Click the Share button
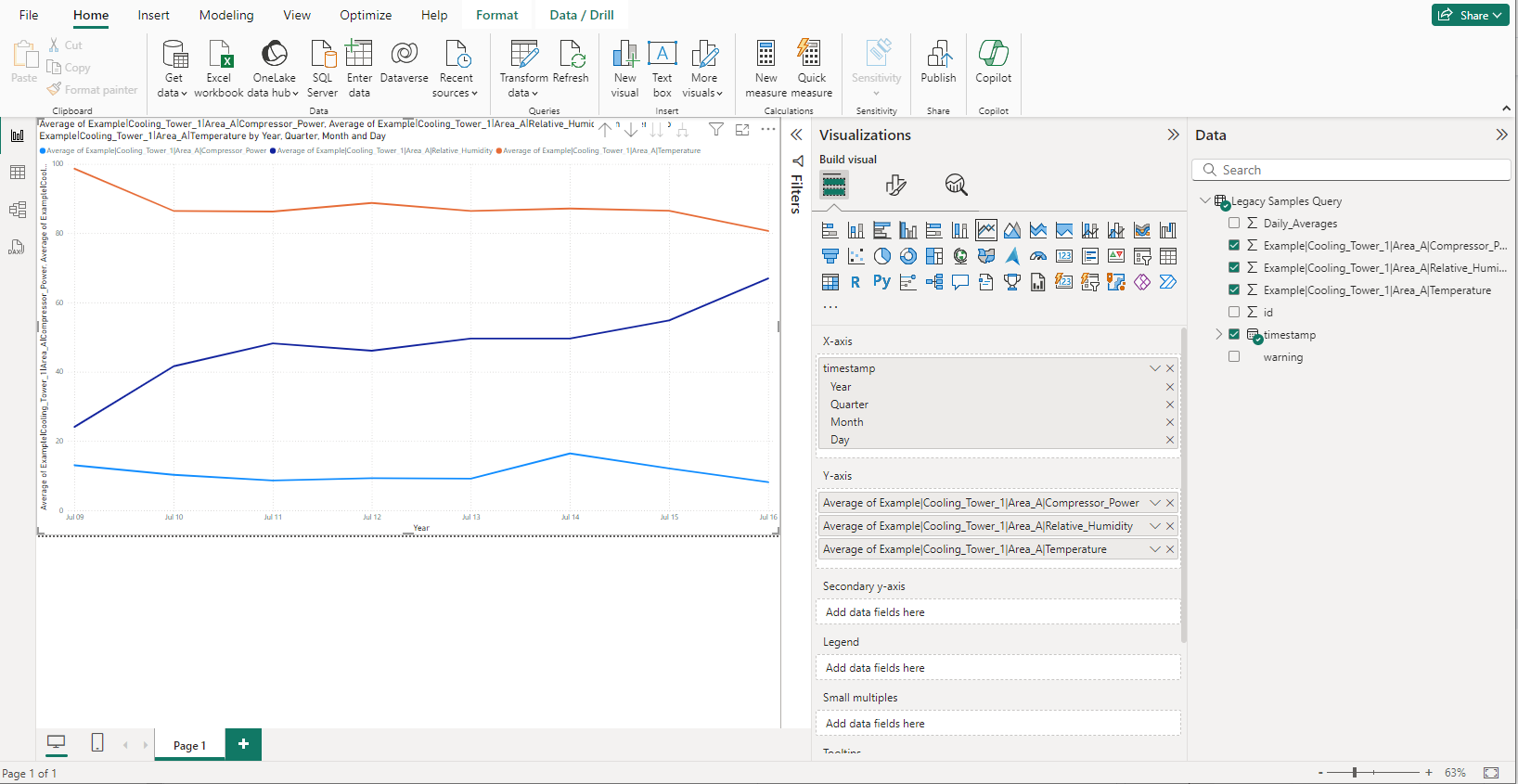 tap(1470, 15)
